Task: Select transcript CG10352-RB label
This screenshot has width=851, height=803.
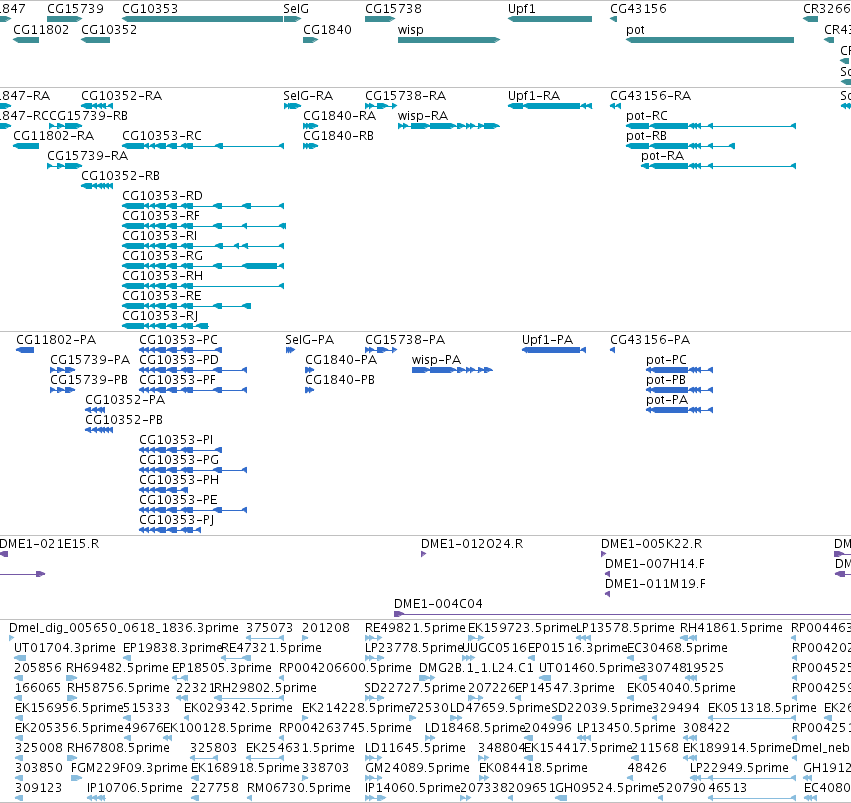Action: pyautogui.click(x=120, y=176)
